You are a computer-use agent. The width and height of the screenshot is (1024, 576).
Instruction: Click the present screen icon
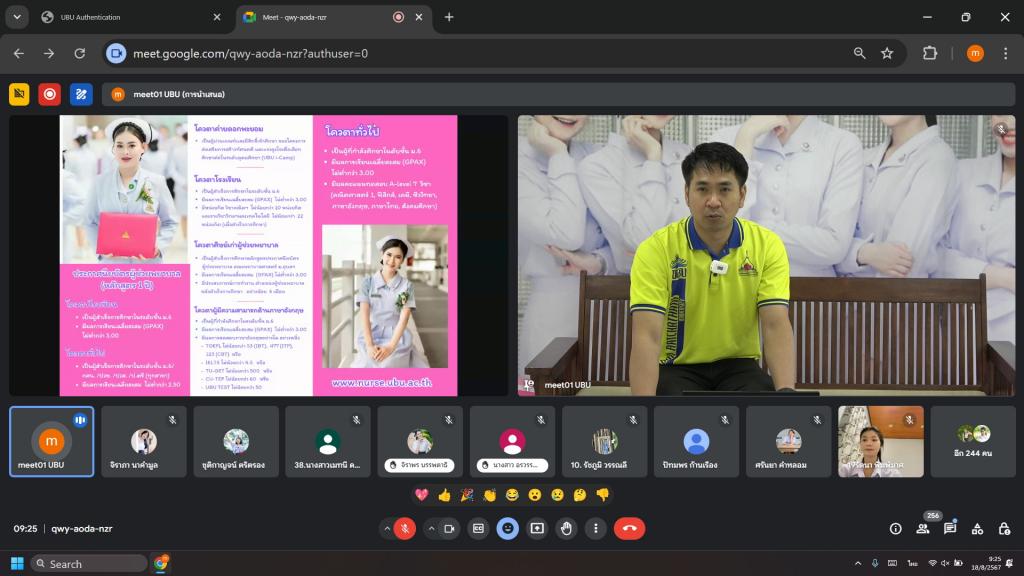click(537, 528)
